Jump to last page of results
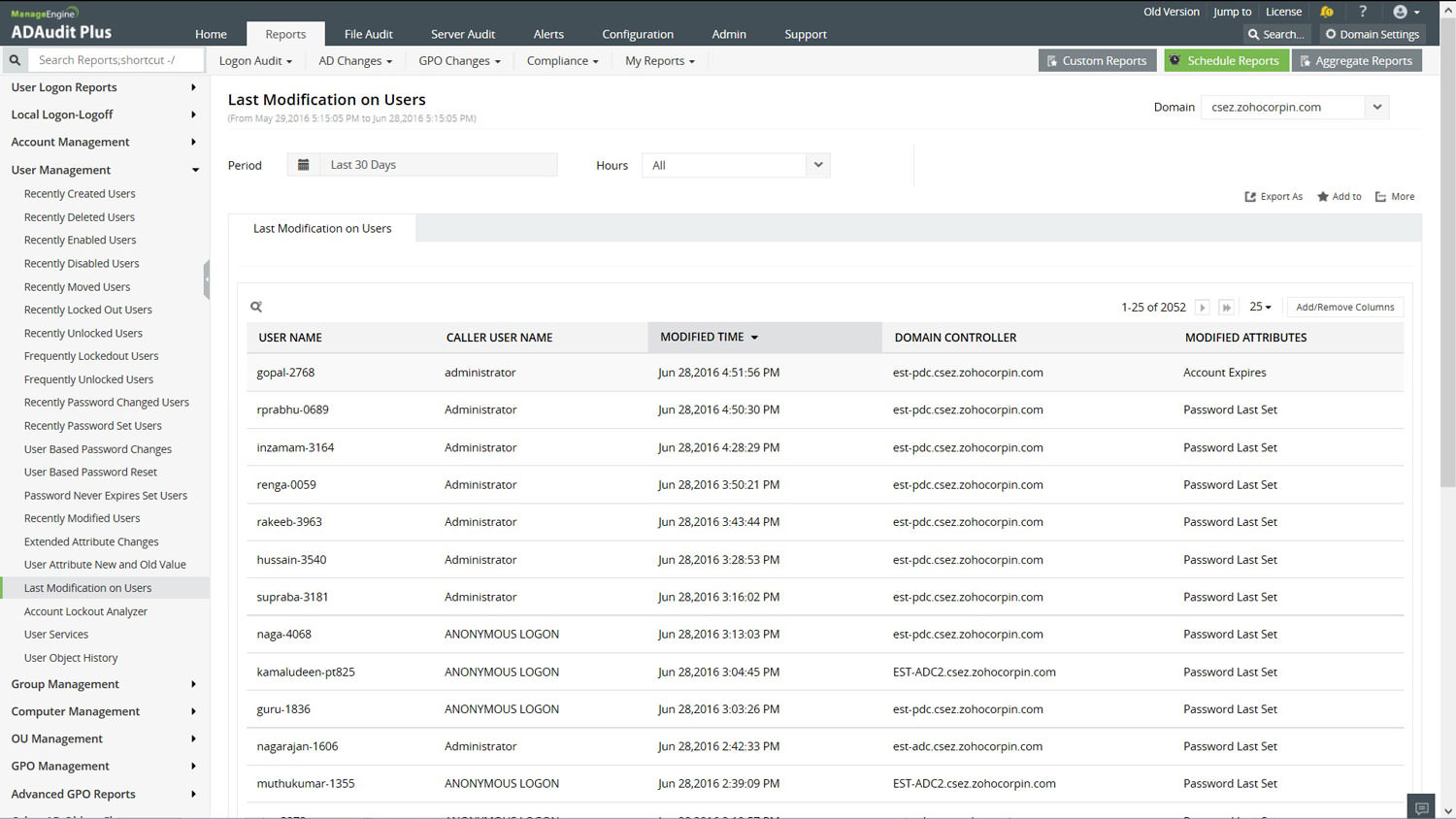The height and width of the screenshot is (819, 1456). click(1226, 308)
